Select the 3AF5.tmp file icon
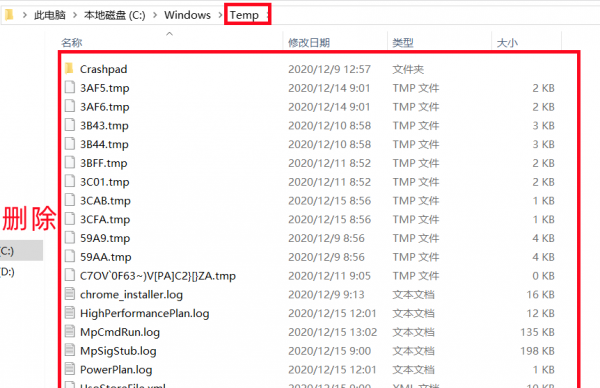Screen dimensions: 600x388 click(70, 88)
